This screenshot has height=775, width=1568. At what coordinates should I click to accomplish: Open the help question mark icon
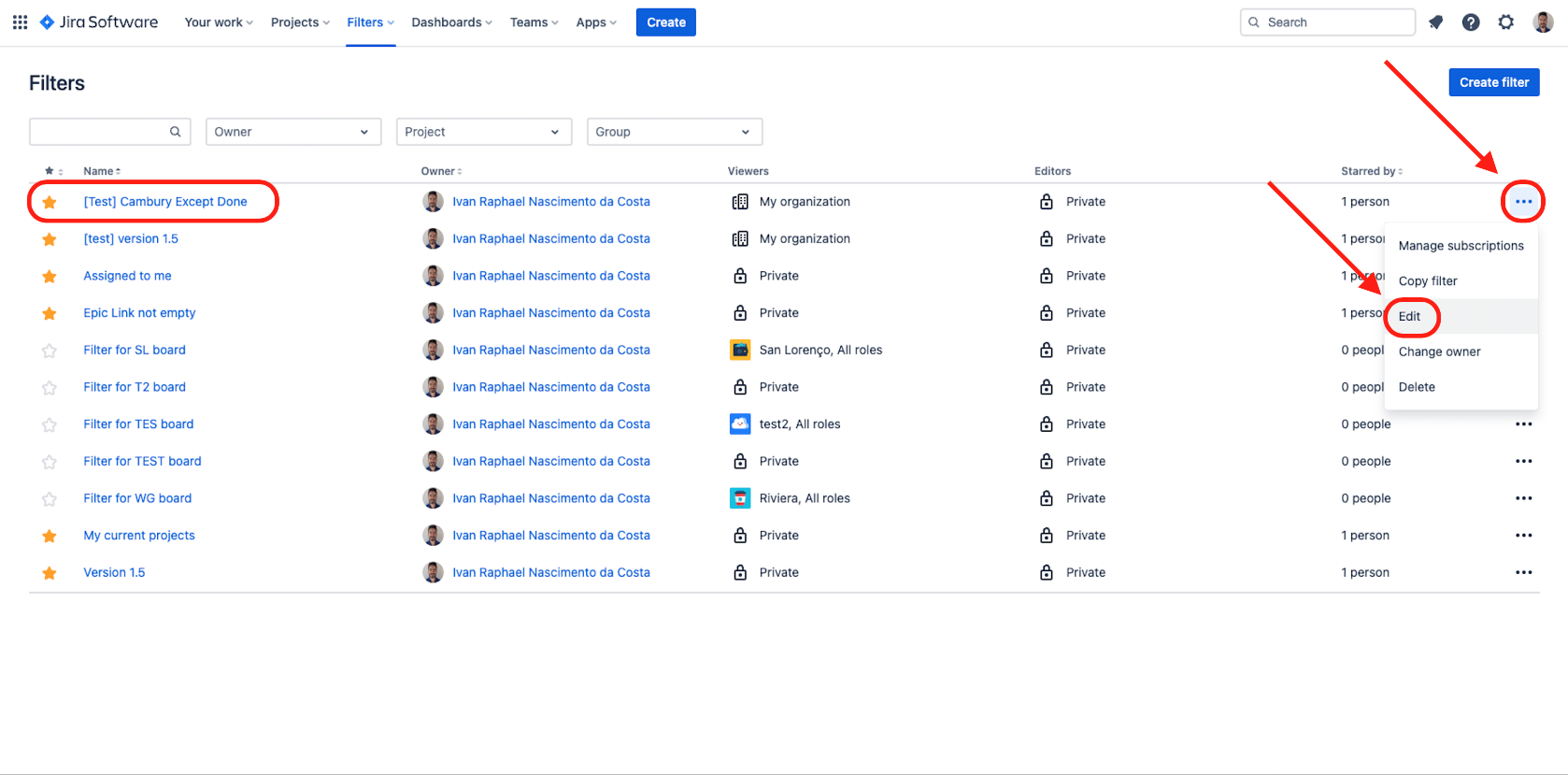click(1471, 22)
